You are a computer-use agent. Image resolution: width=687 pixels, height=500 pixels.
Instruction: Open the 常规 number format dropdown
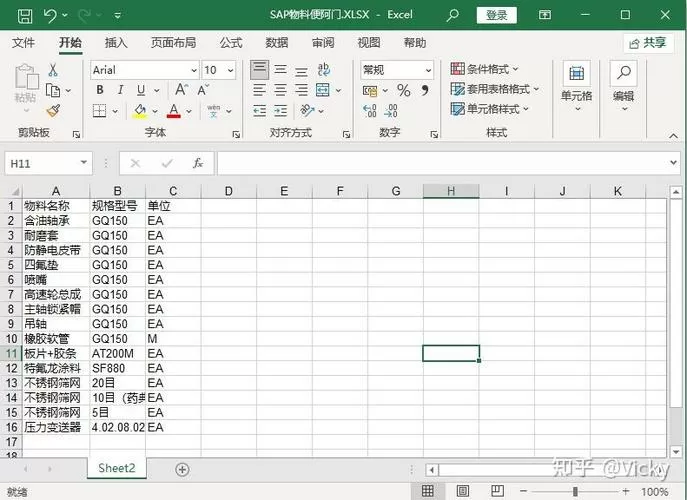pos(428,70)
